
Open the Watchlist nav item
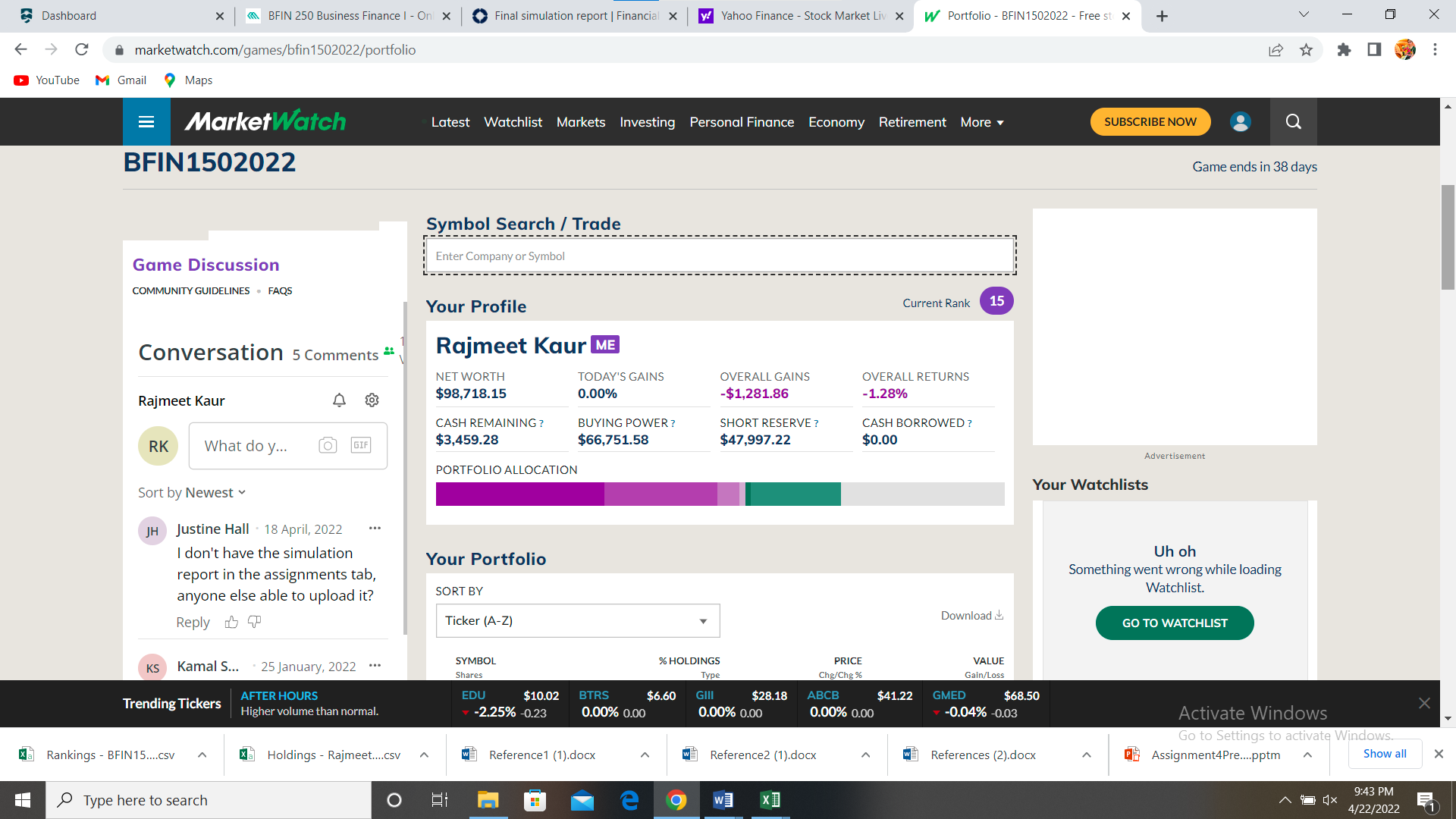click(x=513, y=122)
